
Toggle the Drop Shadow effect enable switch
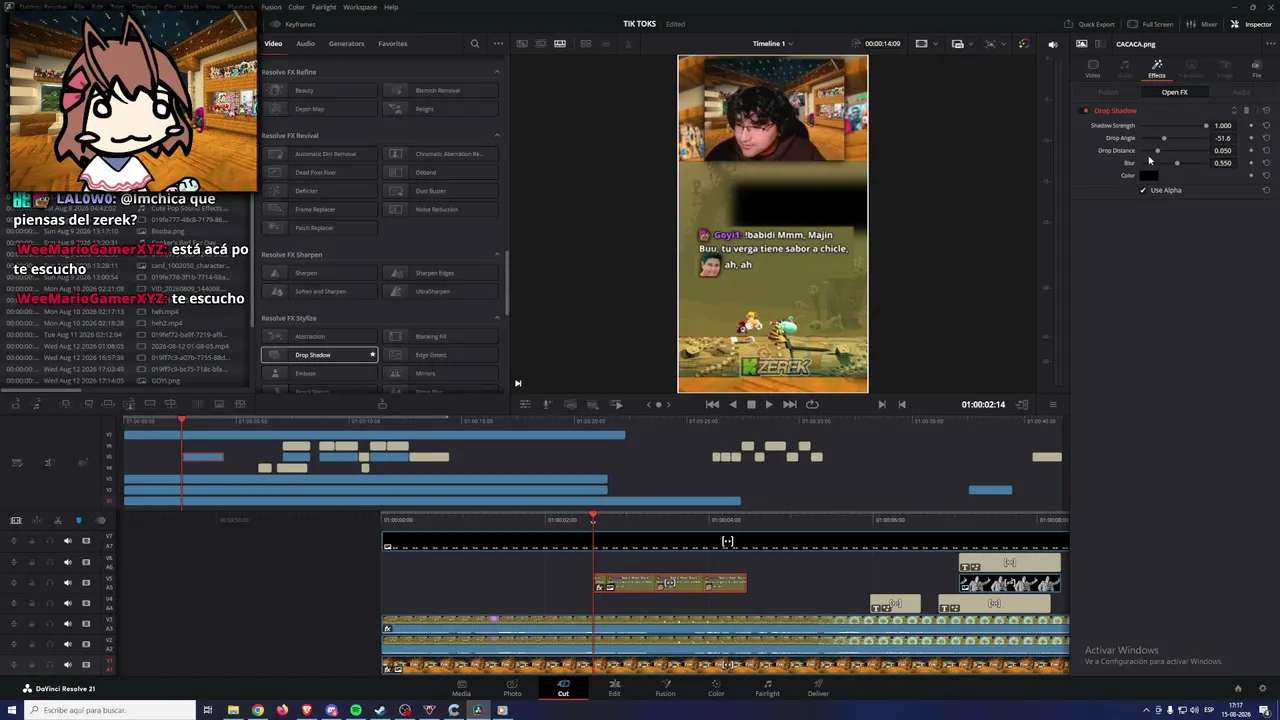tap(1086, 111)
